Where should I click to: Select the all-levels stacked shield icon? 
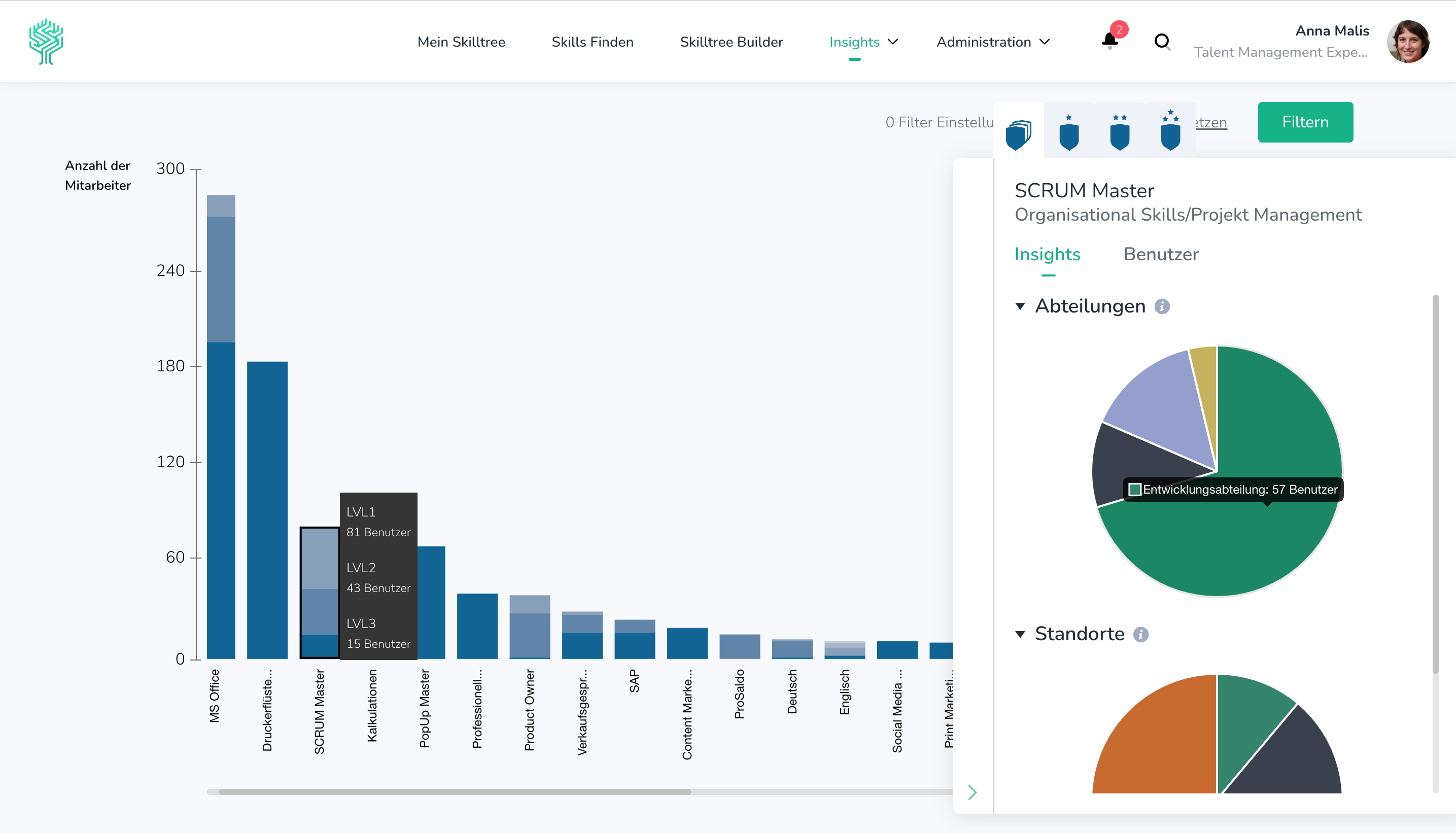pyautogui.click(x=1018, y=134)
